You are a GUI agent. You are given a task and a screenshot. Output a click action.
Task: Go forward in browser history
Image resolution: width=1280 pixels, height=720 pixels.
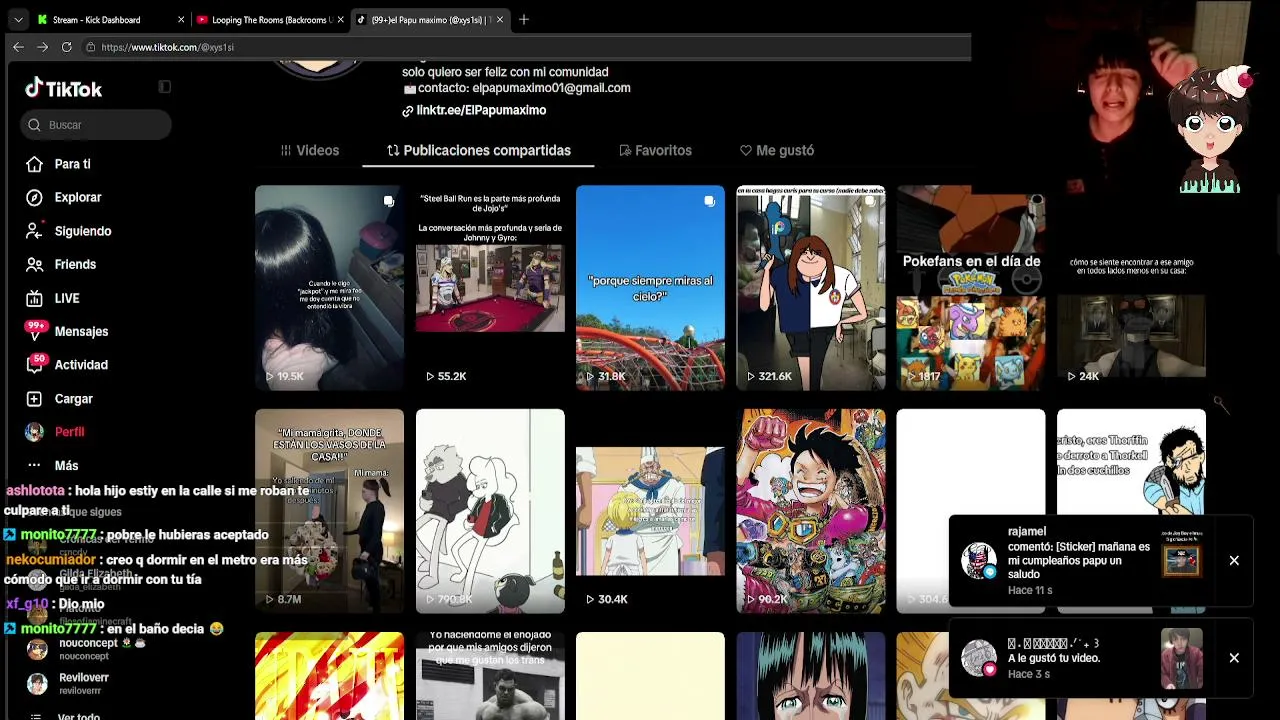pyautogui.click(x=42, y=47)
